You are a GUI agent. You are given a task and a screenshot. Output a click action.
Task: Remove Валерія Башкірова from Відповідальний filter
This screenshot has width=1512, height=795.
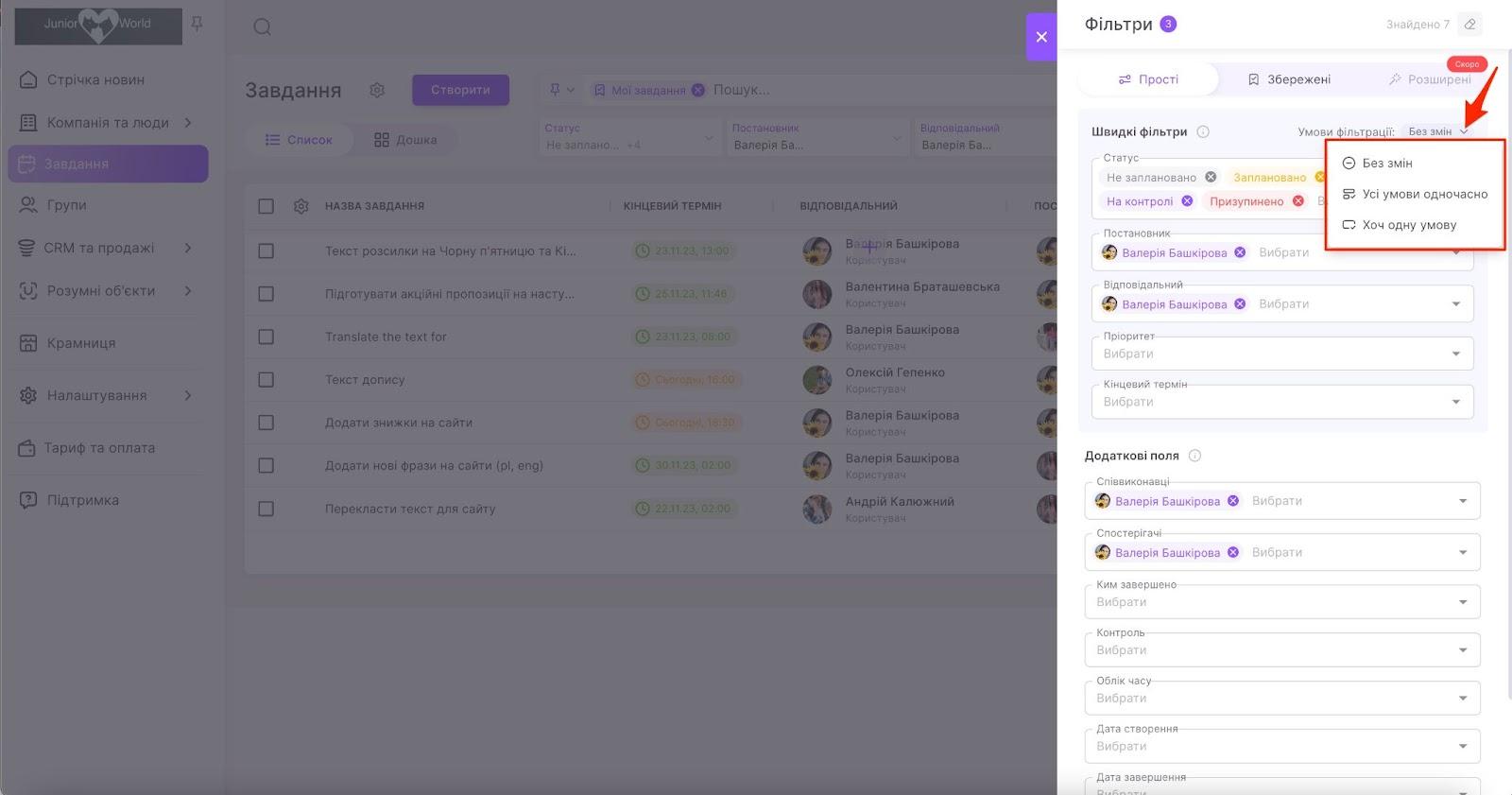(1240, 304)
